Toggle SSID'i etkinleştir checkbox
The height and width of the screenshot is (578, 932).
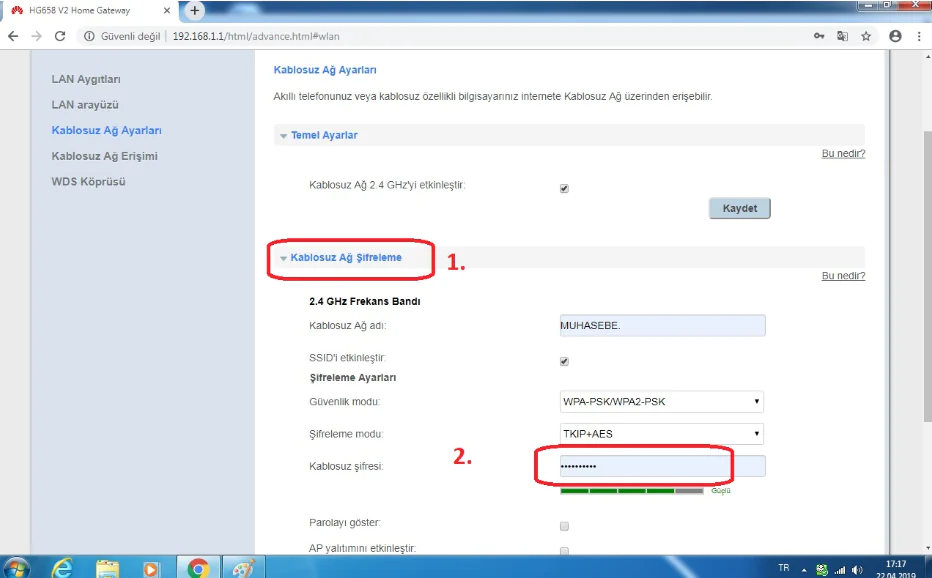[564, 361]
